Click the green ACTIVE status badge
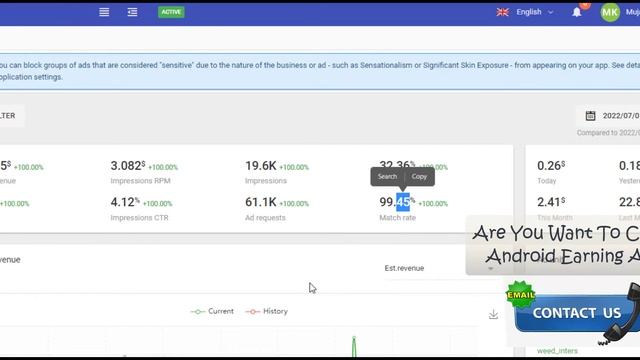 [x=171, y=12]
